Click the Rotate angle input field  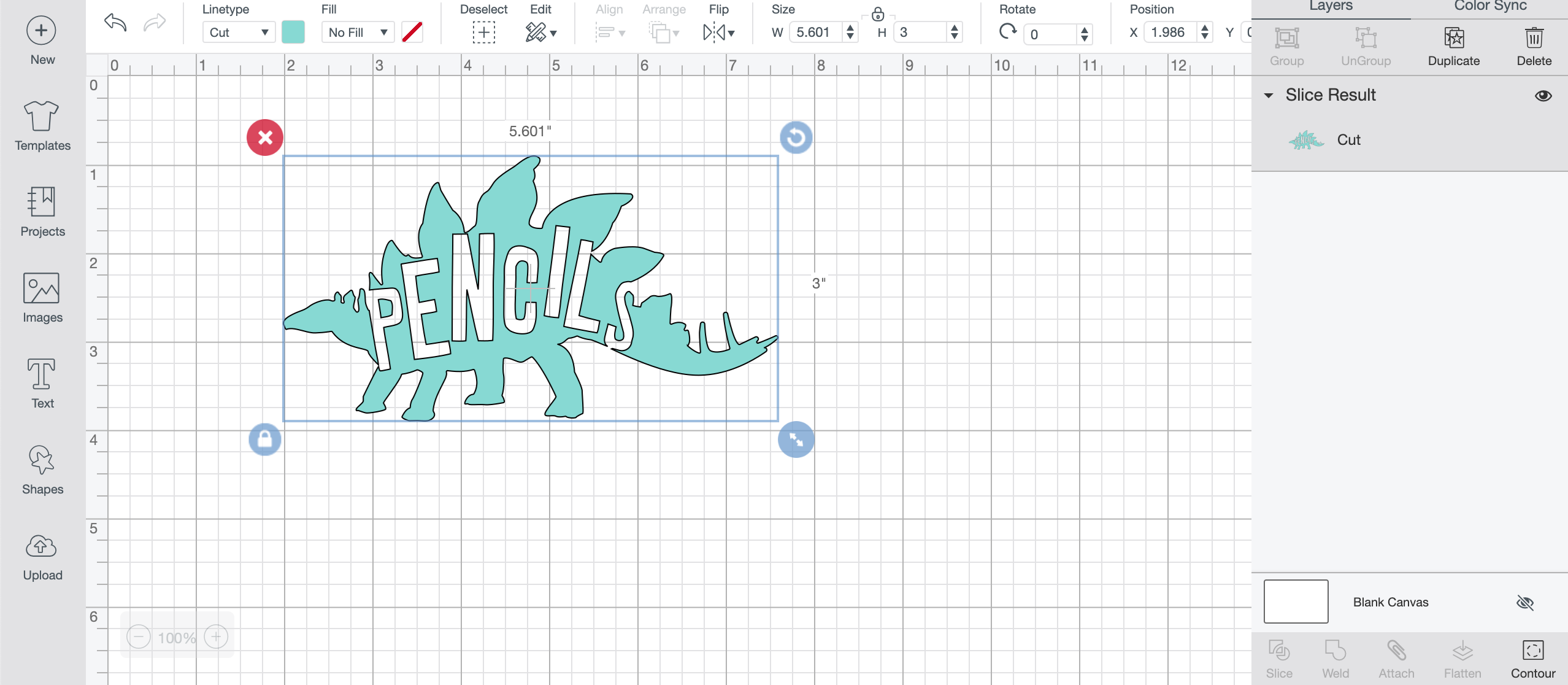pyautogui.click(x=1051, y=34)
